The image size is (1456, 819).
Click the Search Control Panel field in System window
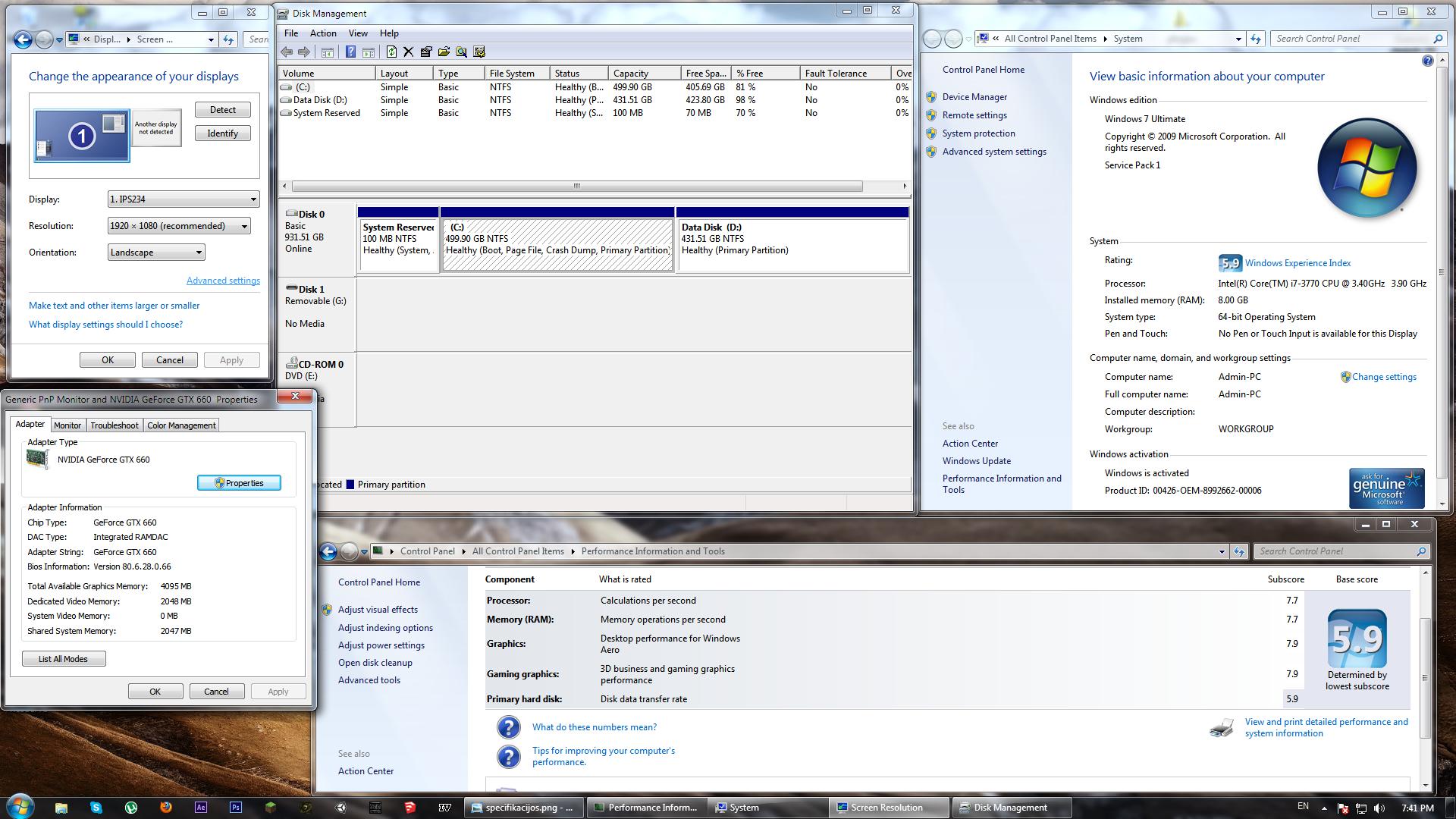point(1358,39)
